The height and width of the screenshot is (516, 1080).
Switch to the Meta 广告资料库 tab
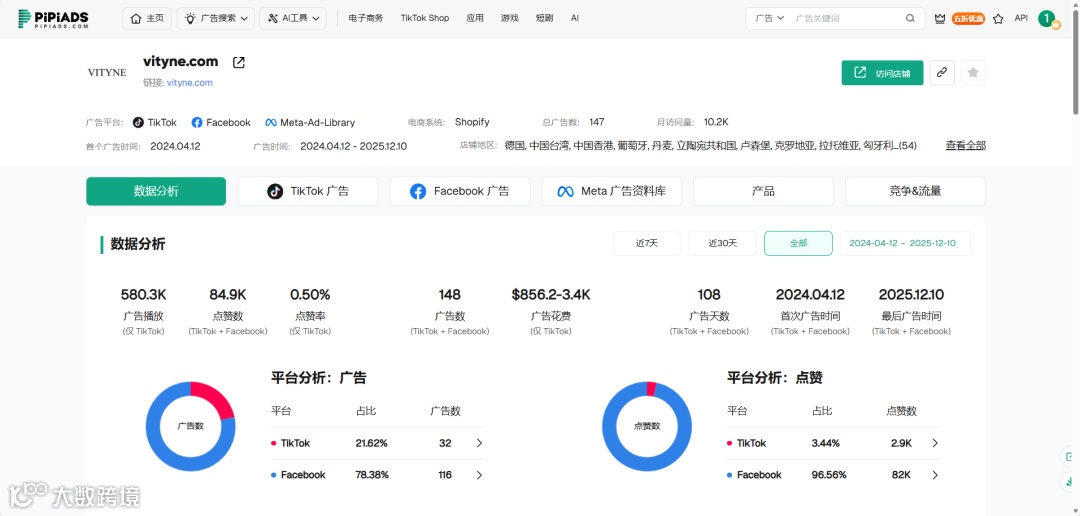(x=611, y=192)
